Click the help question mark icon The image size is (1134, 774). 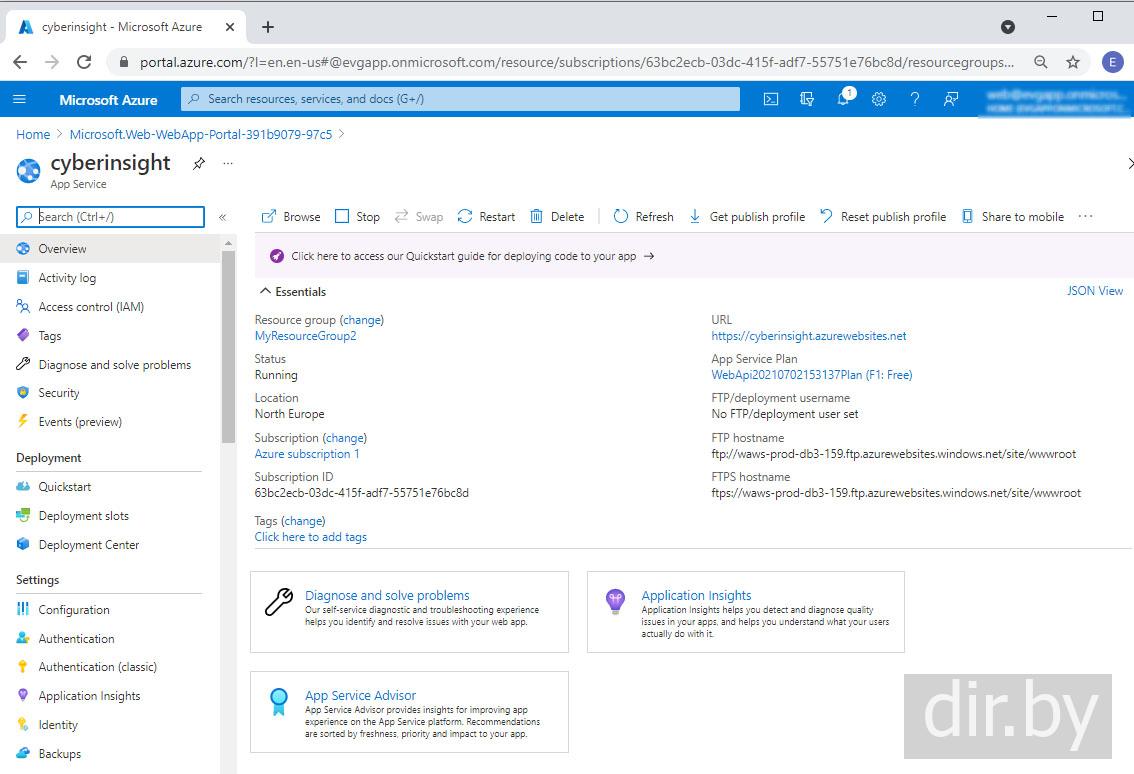point(914,99)
